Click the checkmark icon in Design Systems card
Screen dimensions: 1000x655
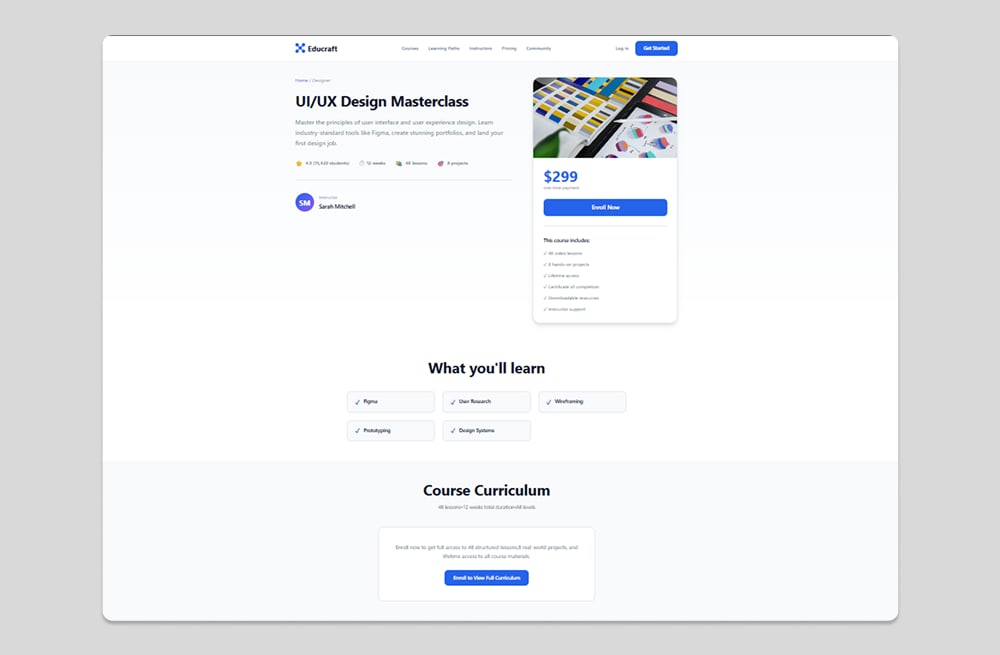point(453,431)
